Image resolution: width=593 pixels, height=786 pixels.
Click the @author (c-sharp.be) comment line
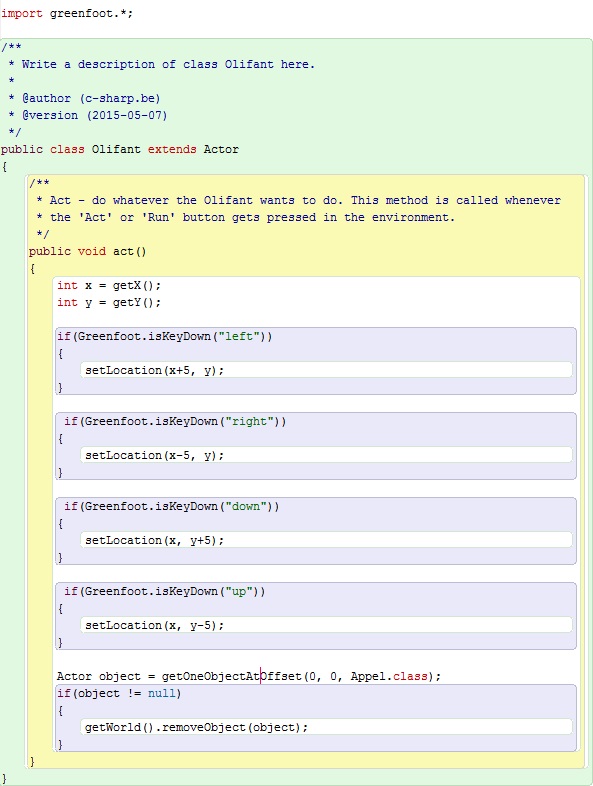coord(85,98)
